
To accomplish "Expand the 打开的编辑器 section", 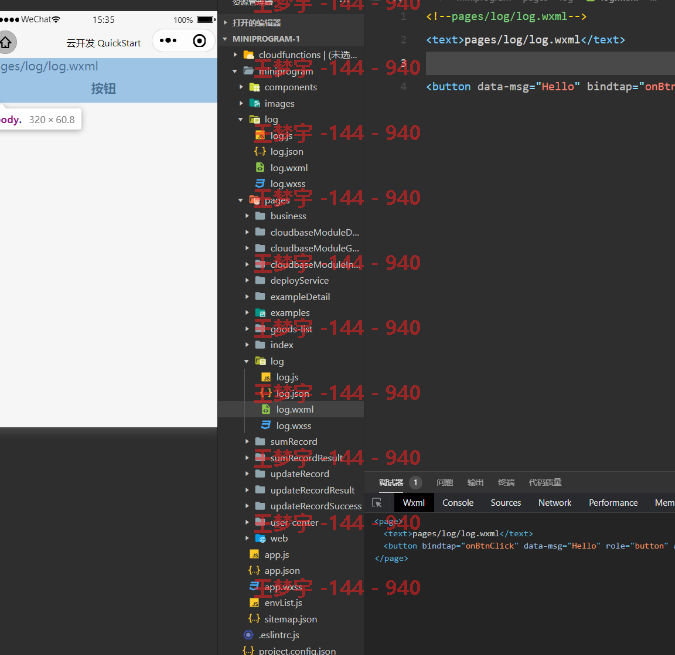I will click(226, 22).
